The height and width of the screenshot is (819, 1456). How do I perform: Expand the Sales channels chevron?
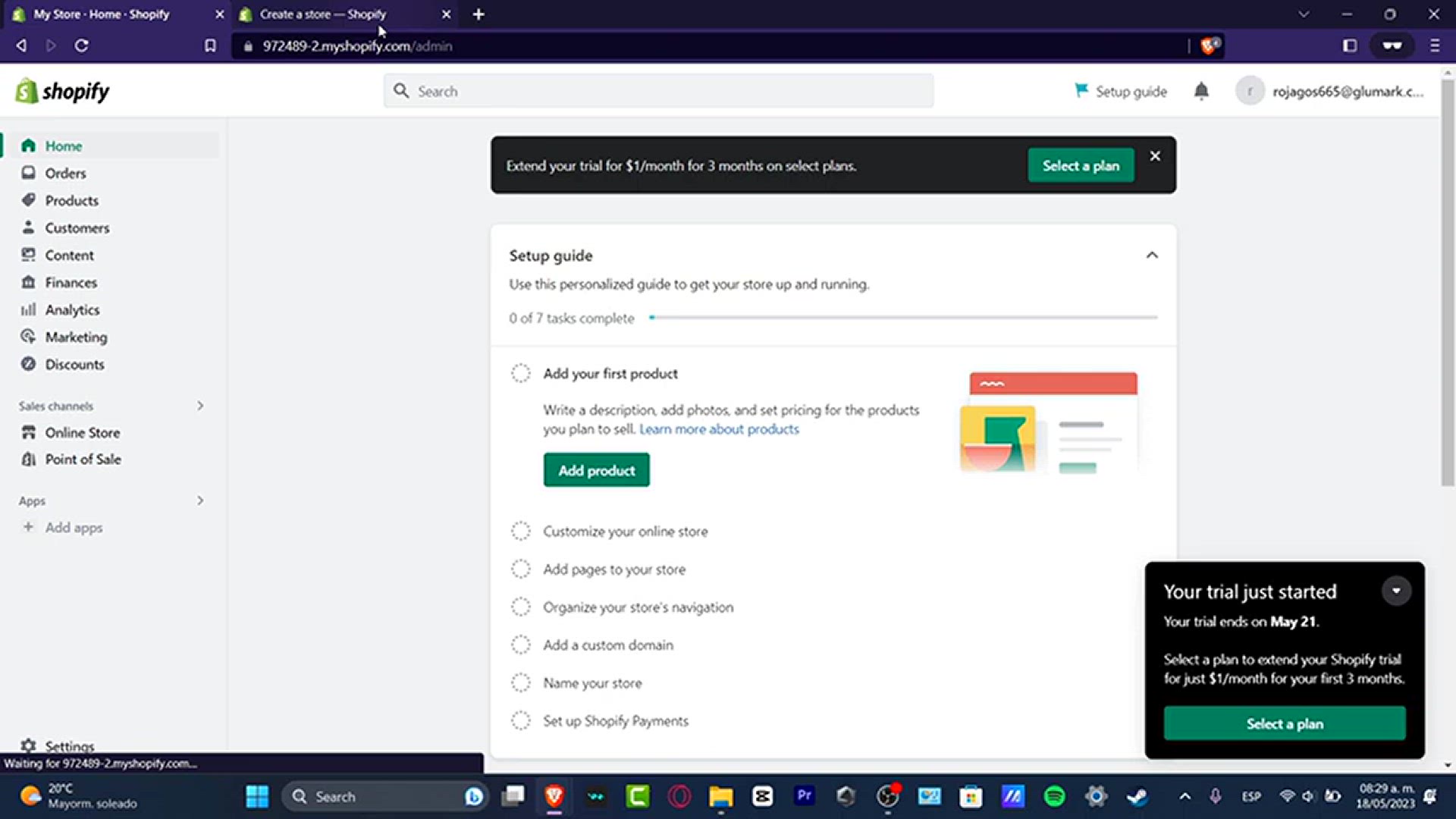200,406
